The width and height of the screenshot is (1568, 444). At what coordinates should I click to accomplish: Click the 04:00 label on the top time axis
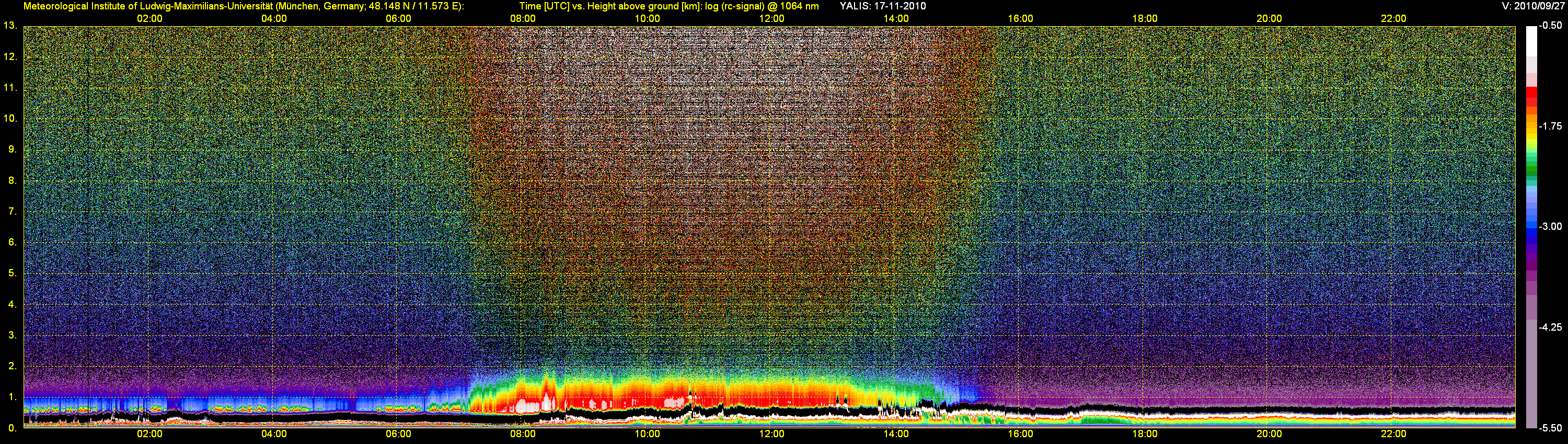274,19
